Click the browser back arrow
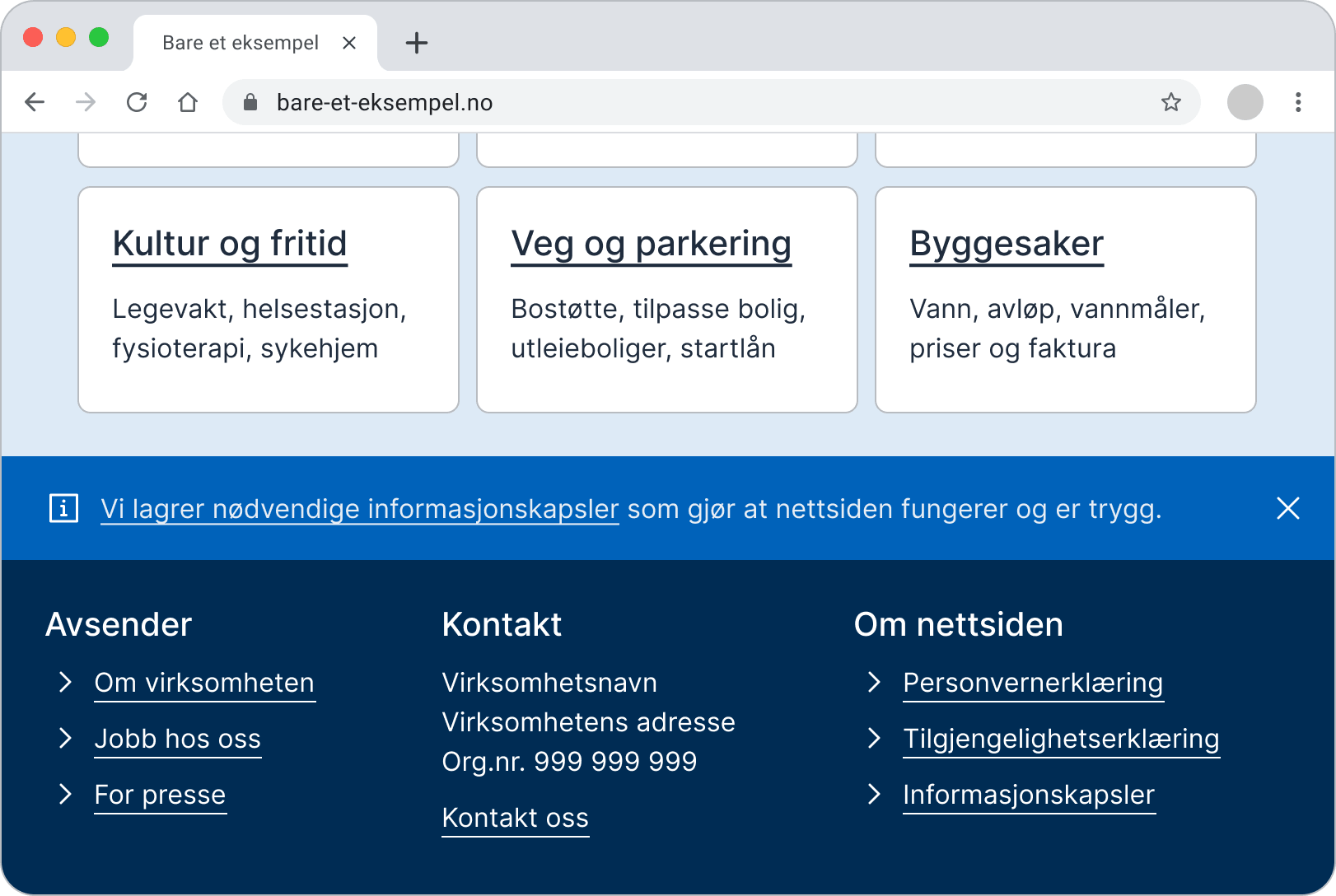Viewport: 1336px width, 896px height. (x=35, y=102)
